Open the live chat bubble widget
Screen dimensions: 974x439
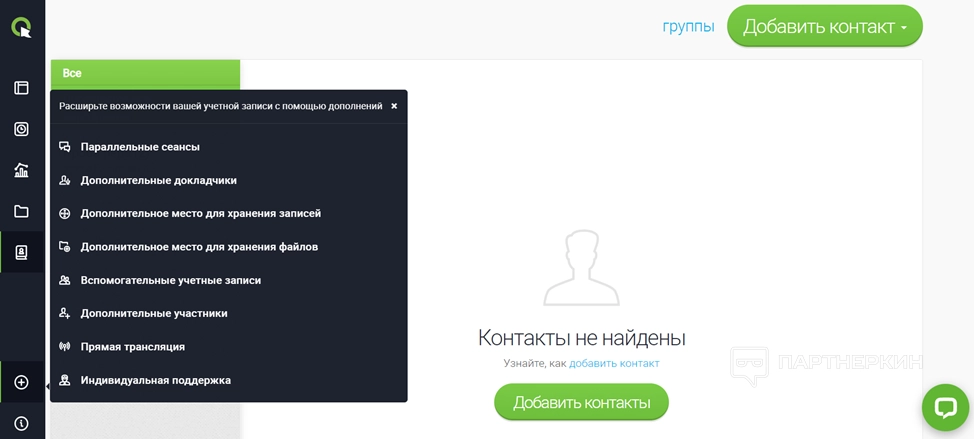point(945,407)
